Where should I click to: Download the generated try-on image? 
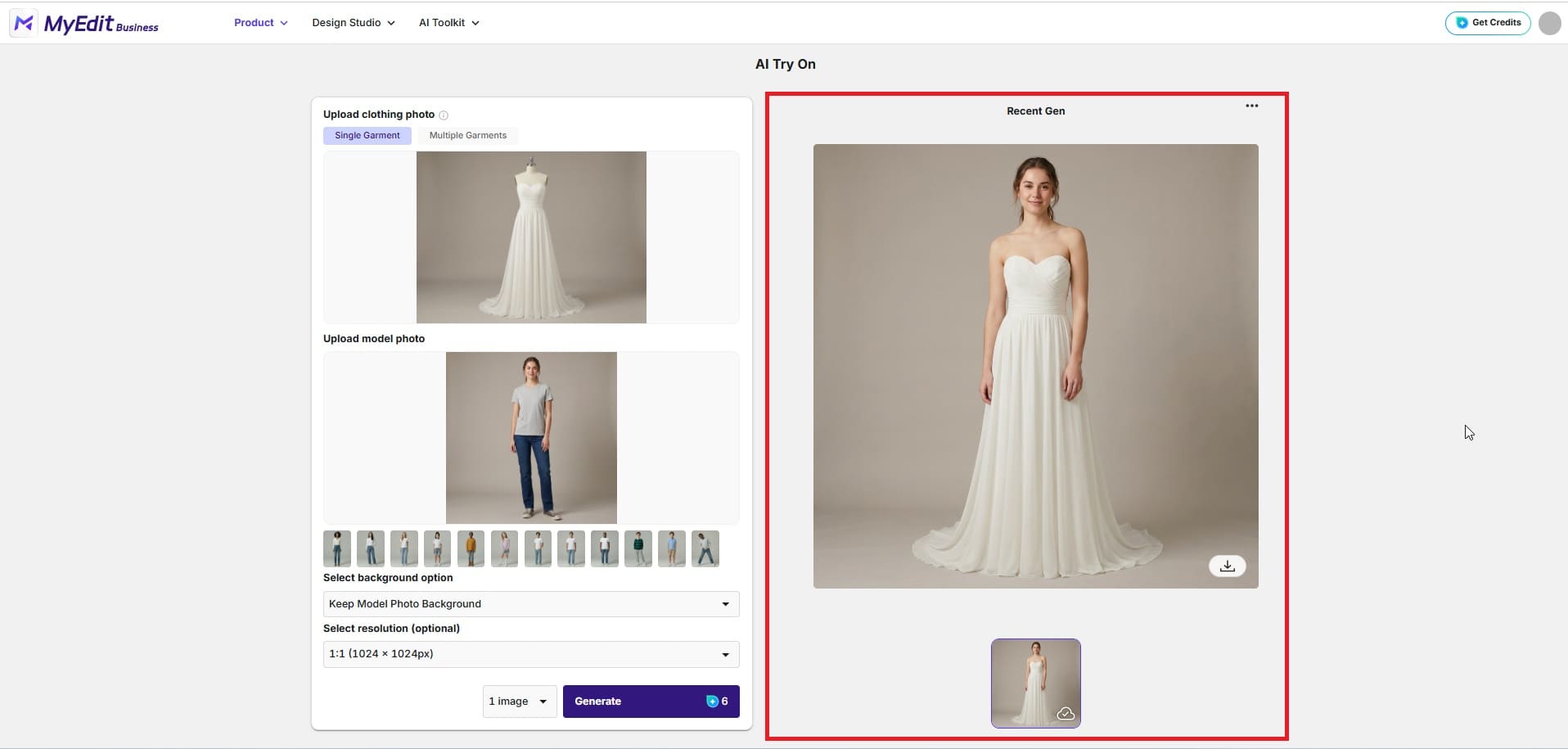pyautogui.click(x=1226, y=566)
